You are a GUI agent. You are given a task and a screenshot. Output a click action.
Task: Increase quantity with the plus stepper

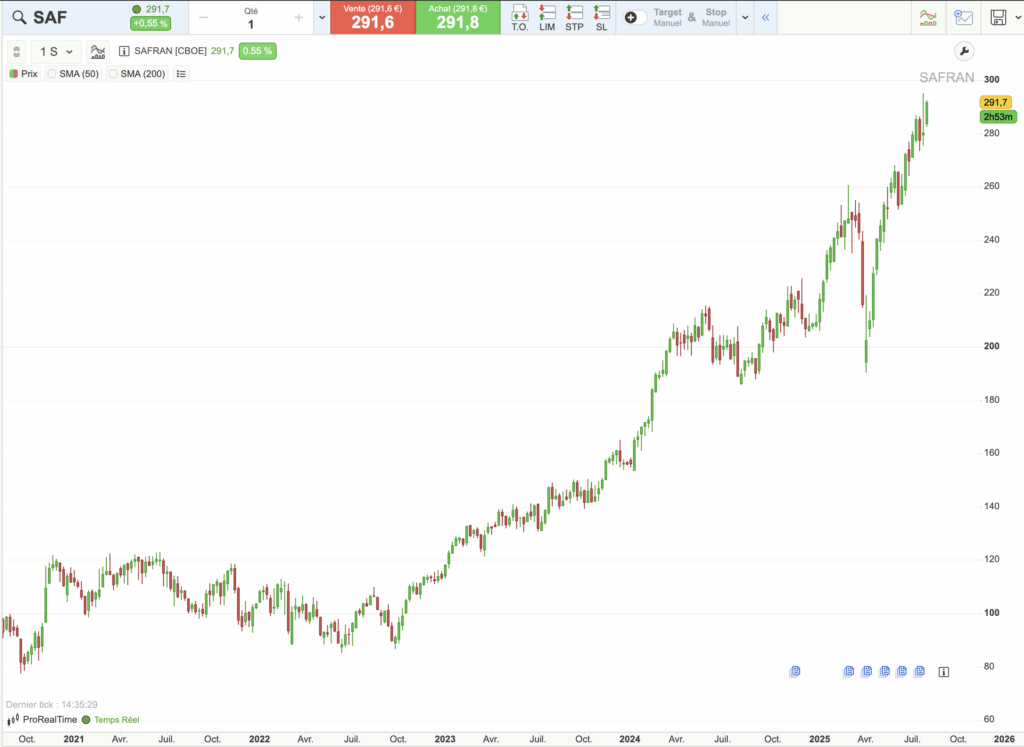298,17
